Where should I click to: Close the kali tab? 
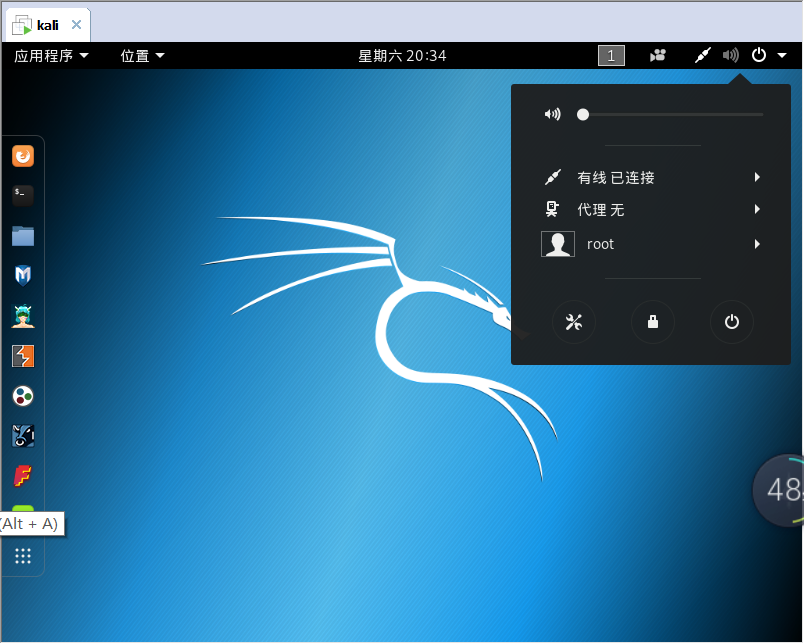(76, 25)
